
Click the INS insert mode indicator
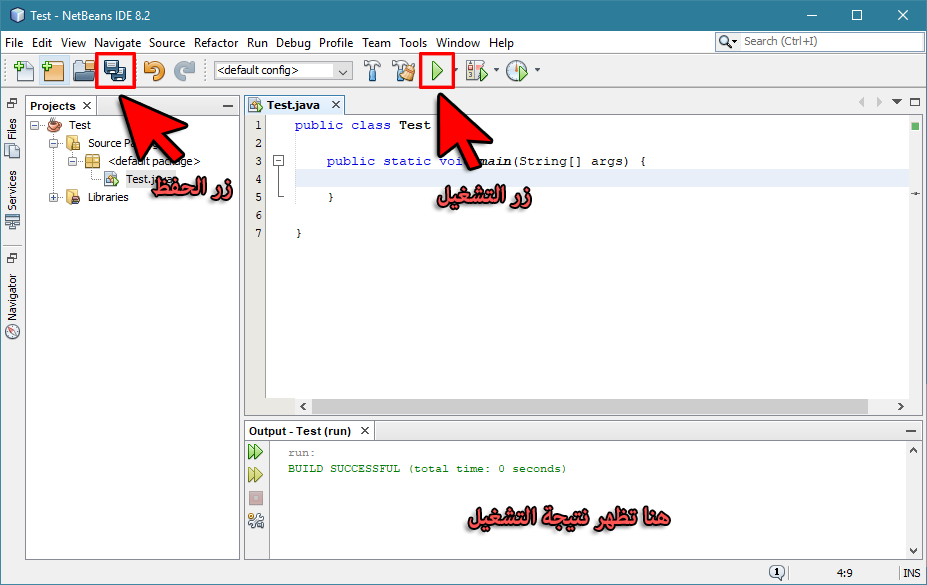click(912, 573)
